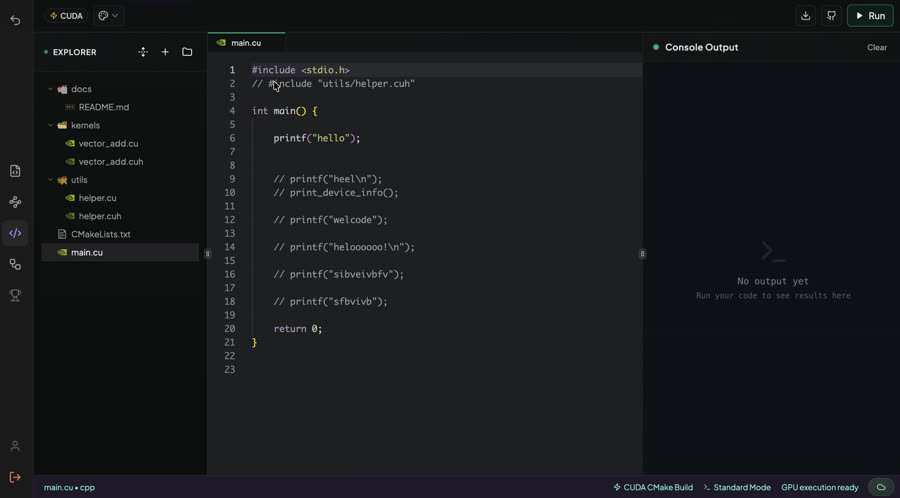Click the CUDA language badge
The width and height of the screenshot is (900, 498).
pos(67,16)
